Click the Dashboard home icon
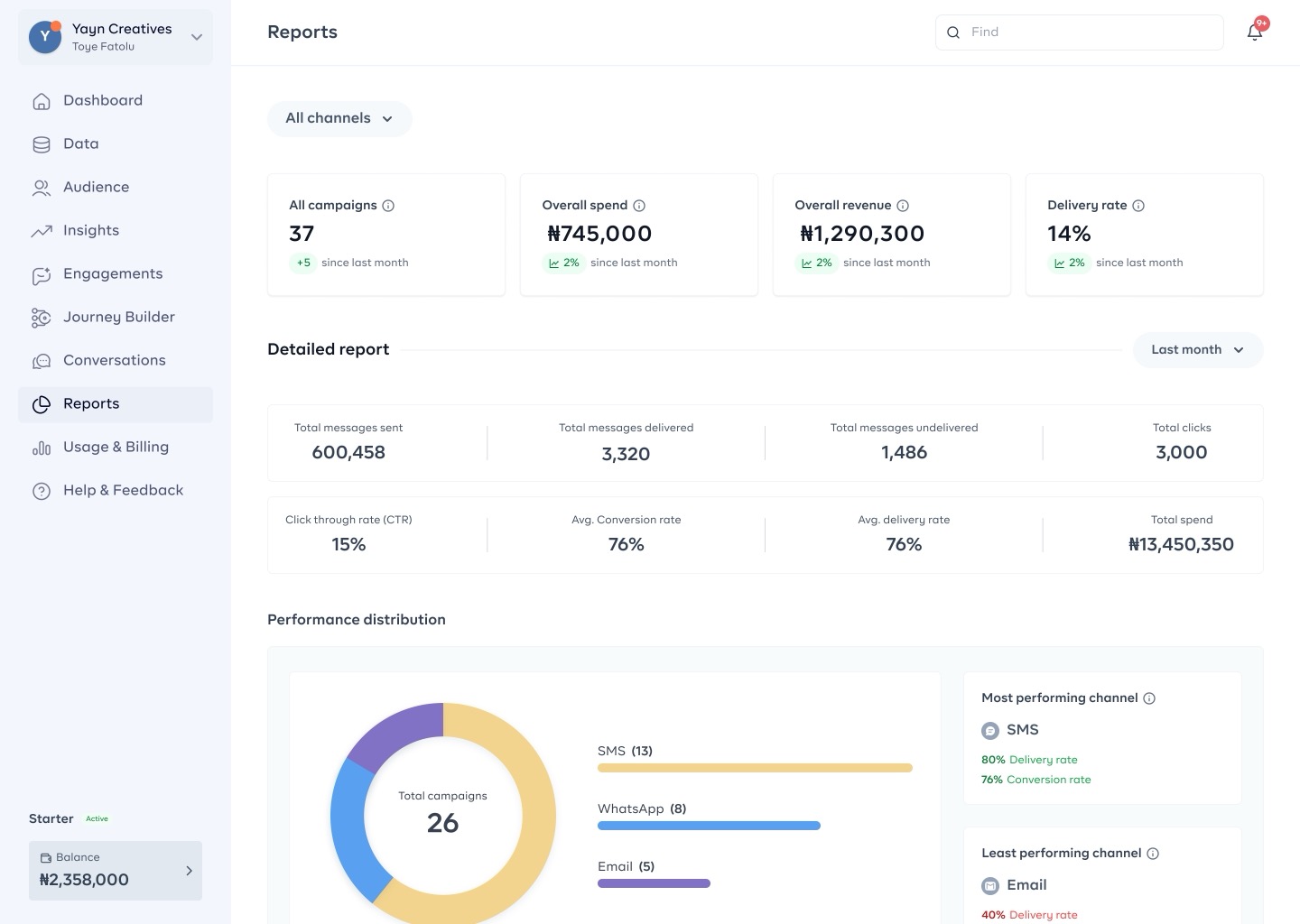The image size is (1300, 924). tap(42, 101)
